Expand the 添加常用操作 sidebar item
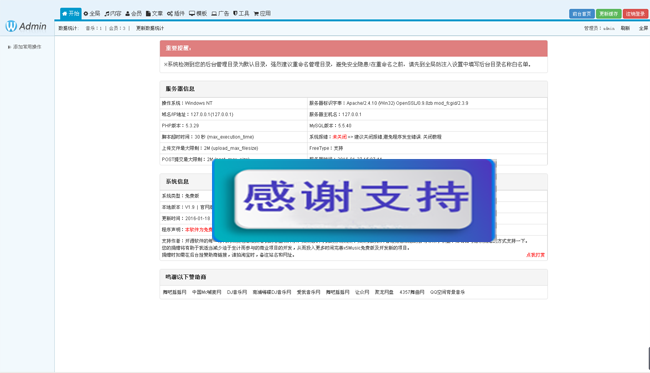Viewport: 650px width, 373px height. pos(25,47)
